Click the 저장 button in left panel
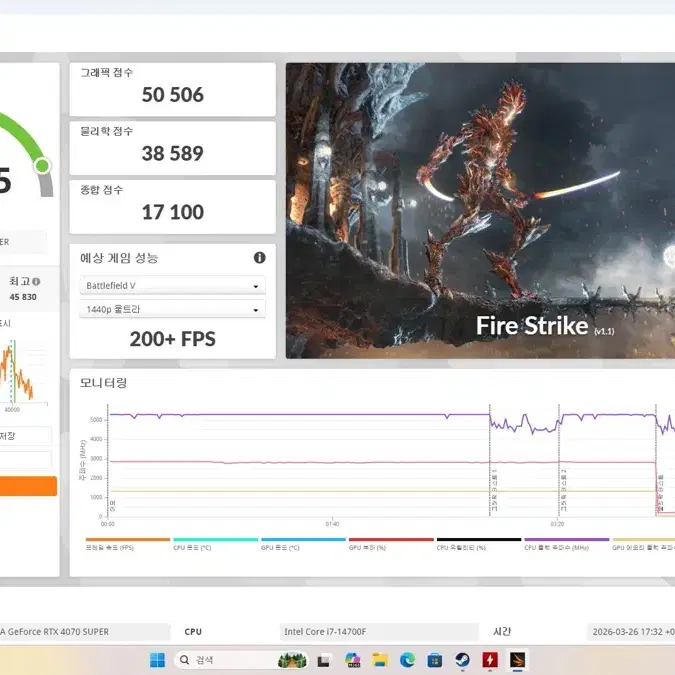Screen dimensions: 675x675 click(25, 436)
